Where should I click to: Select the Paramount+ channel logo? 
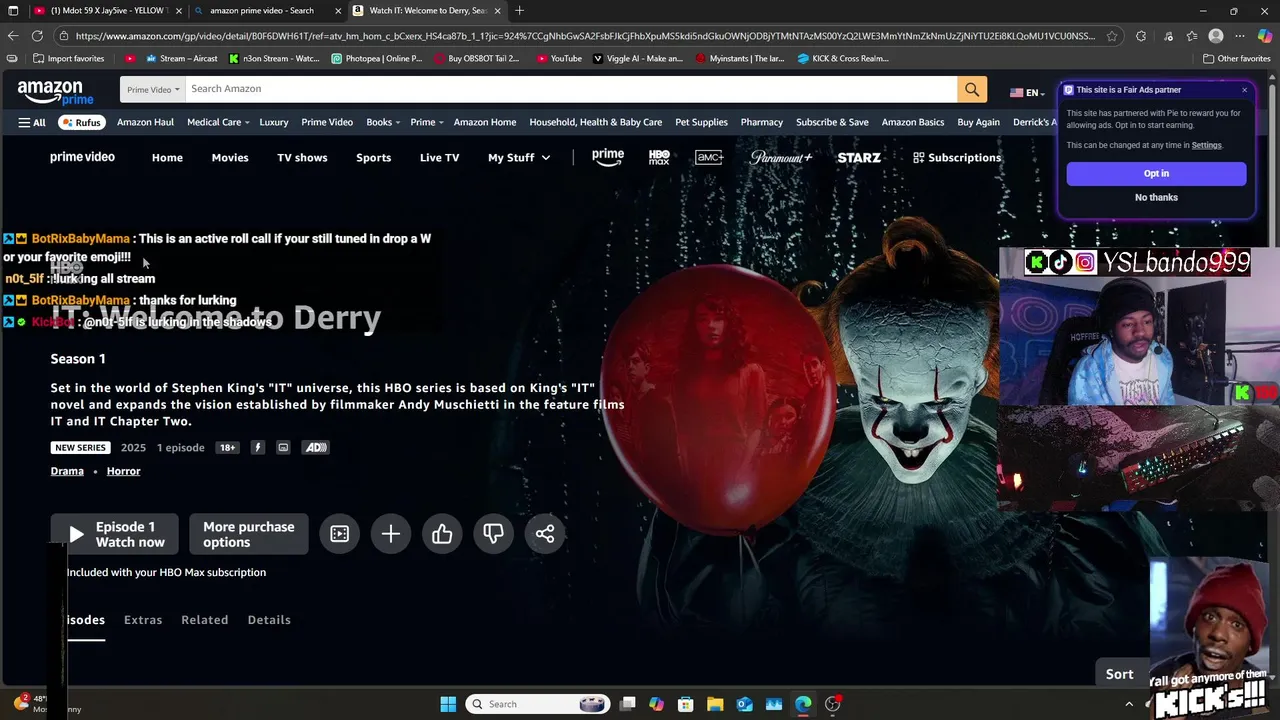click(781, 157)
